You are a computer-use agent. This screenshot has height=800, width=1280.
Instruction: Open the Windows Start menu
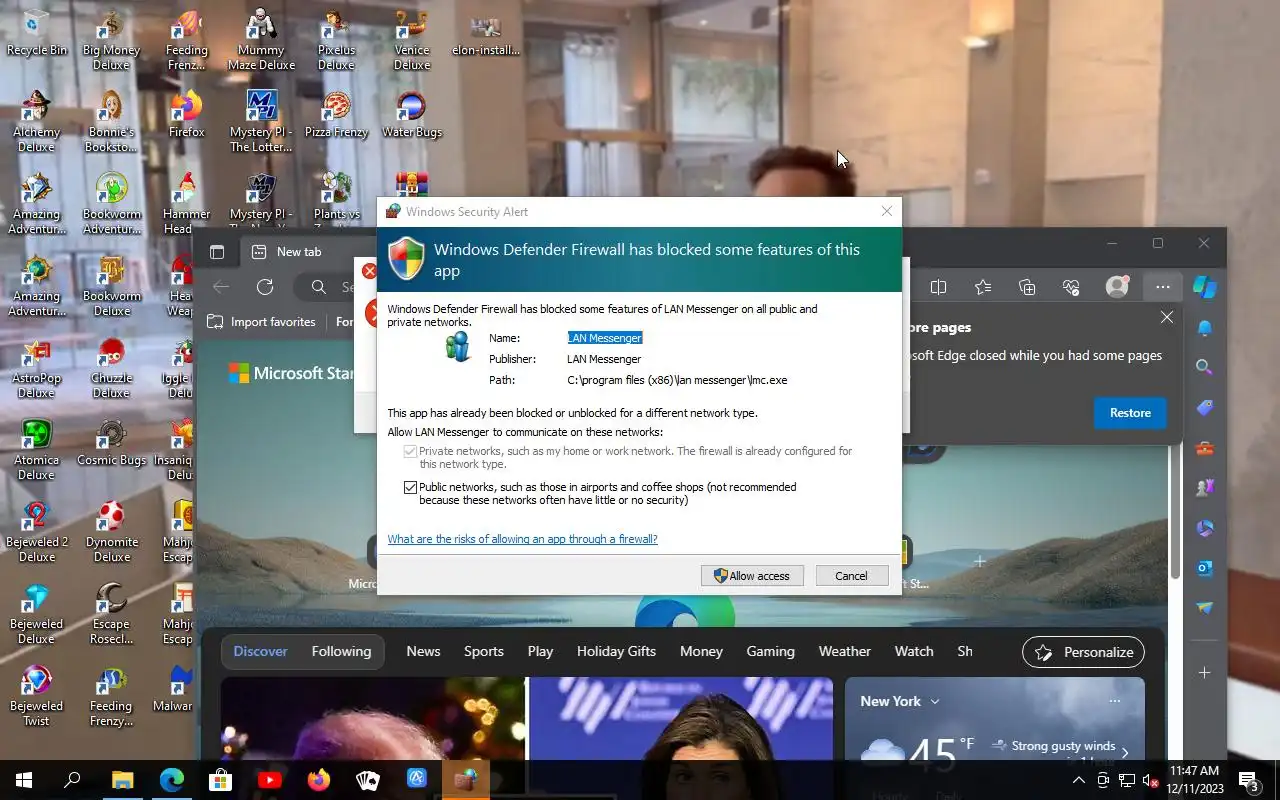(x=24, y=780)
